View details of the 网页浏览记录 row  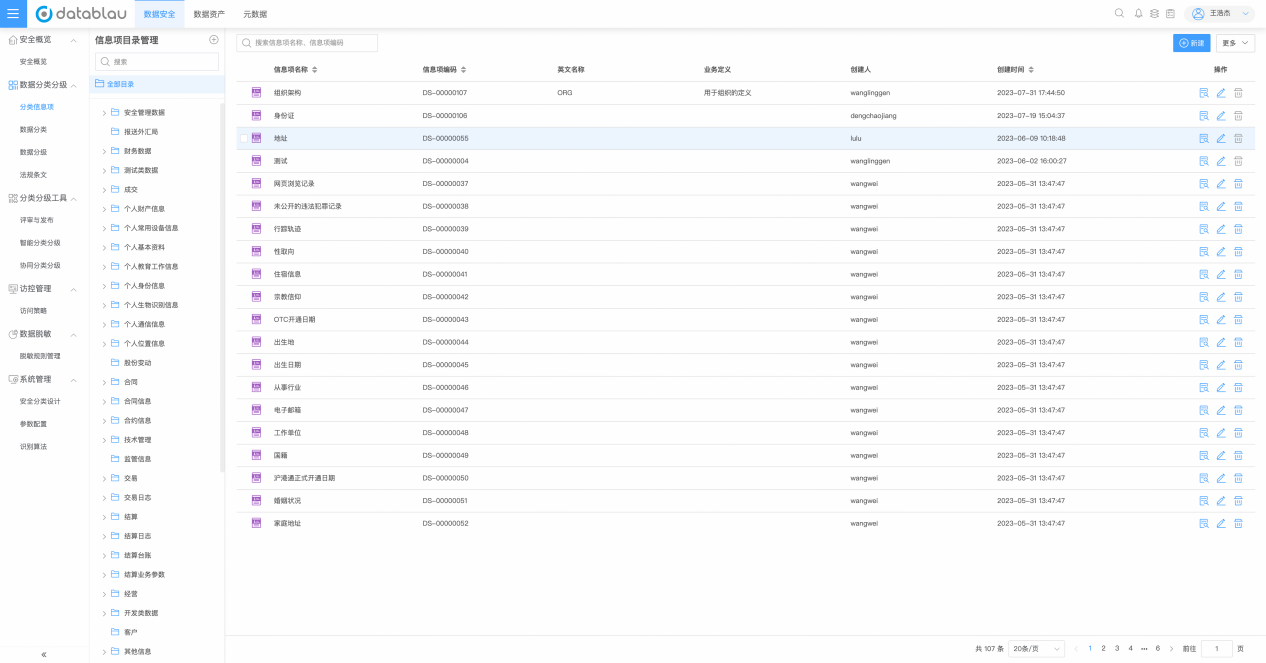pos(1204,184)
